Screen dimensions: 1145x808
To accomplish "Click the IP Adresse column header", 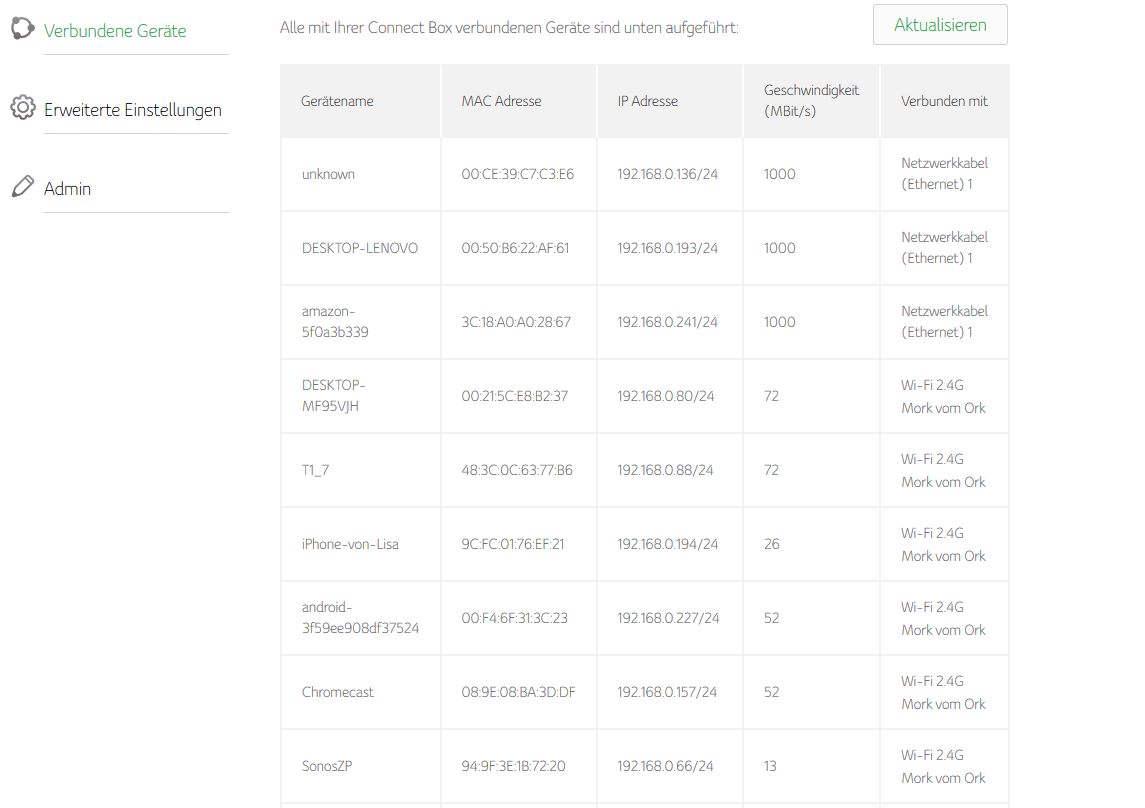I will (x=647, y=101).
